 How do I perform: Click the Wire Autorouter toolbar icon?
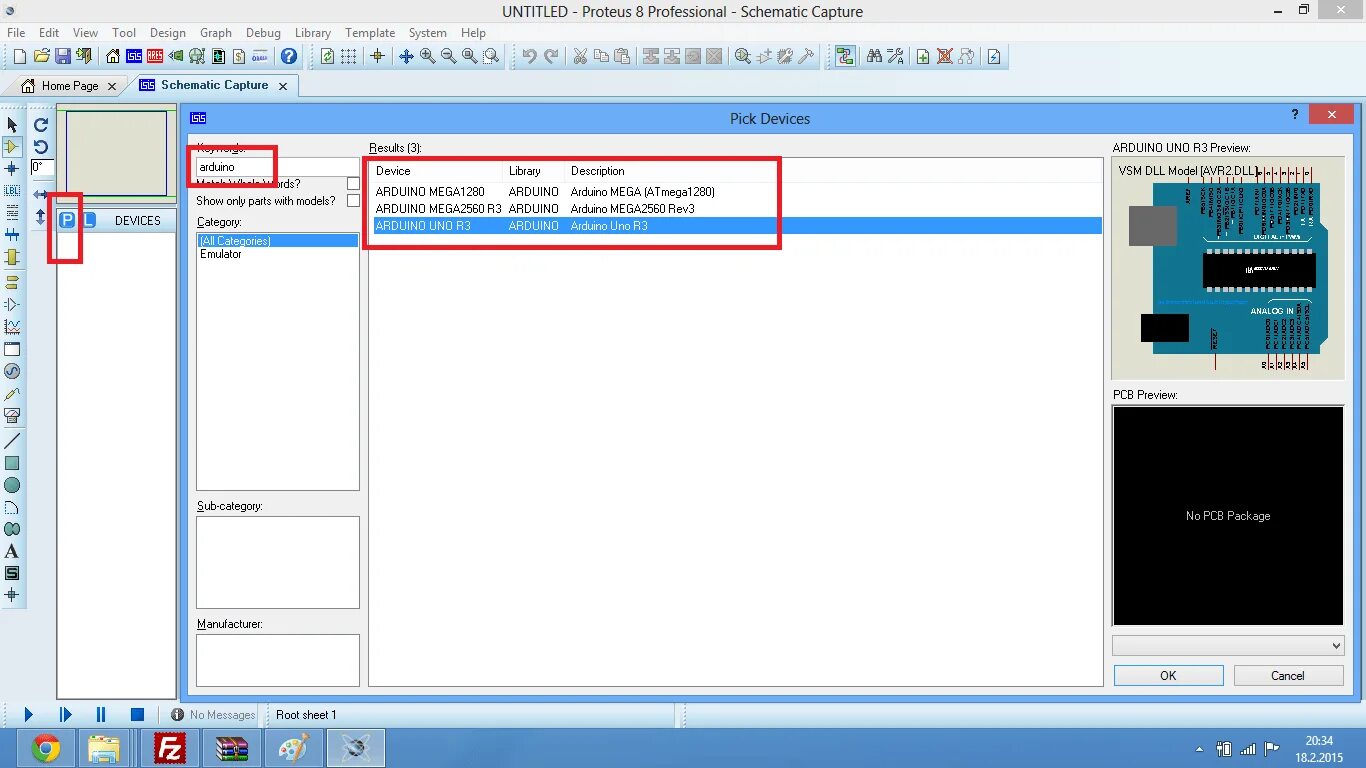coord(845,56)
